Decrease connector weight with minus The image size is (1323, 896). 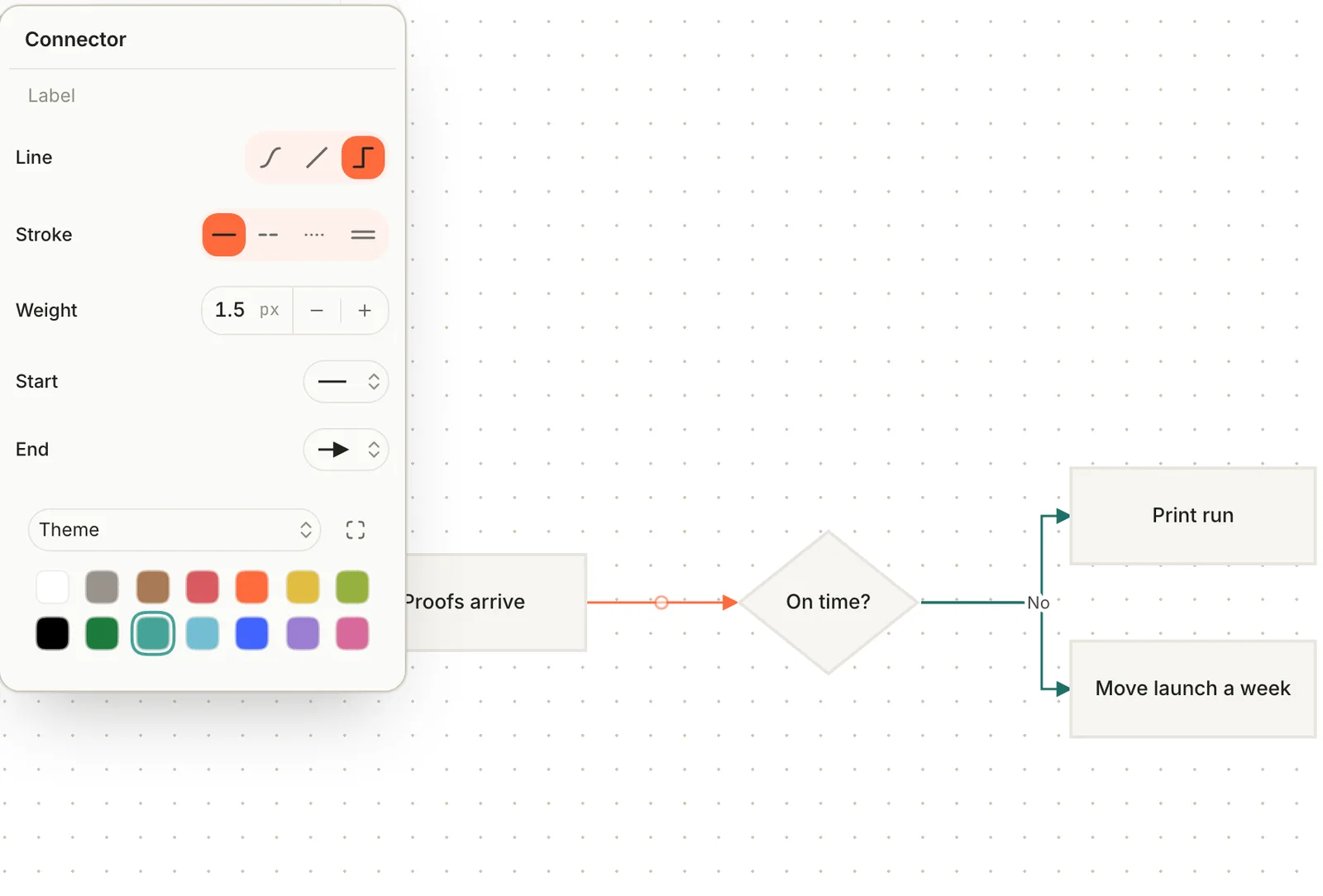pyautogui.click(x=317, y=311)
